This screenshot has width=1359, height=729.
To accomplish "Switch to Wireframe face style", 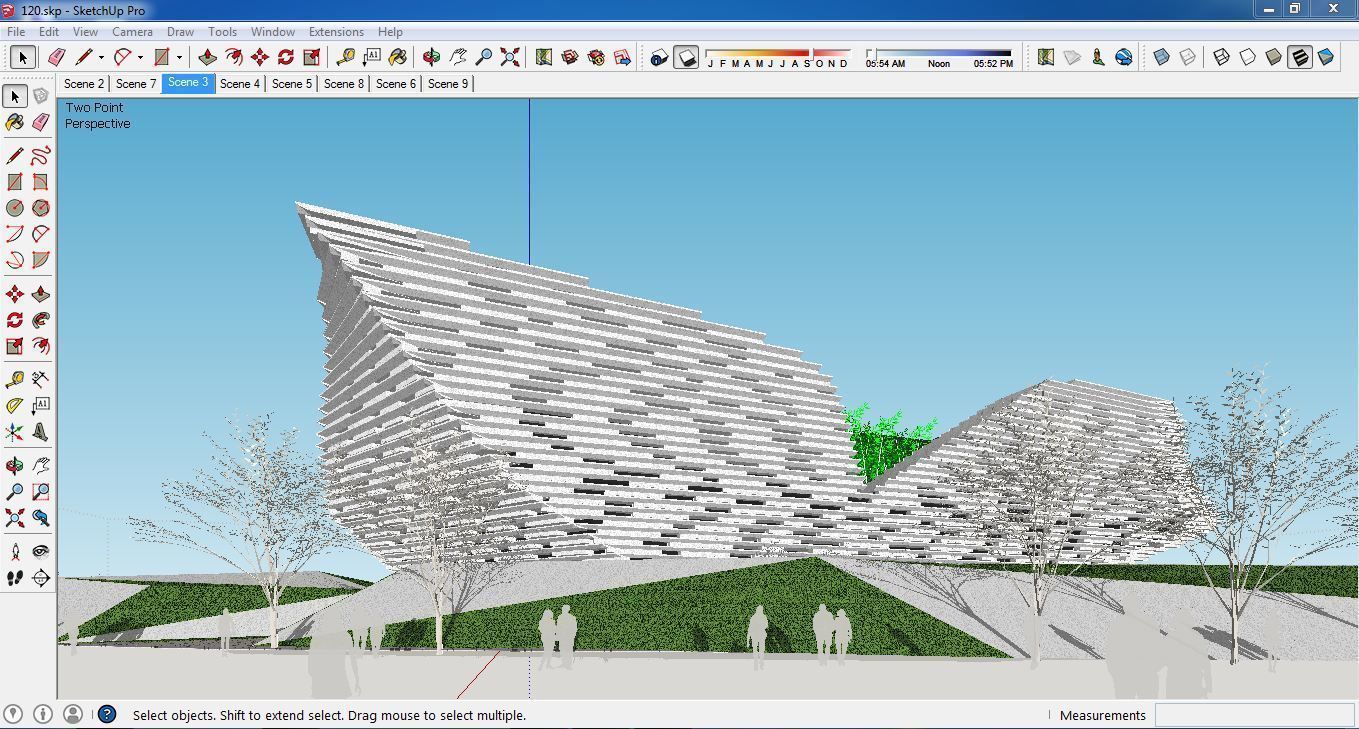I will [1221, 57].
